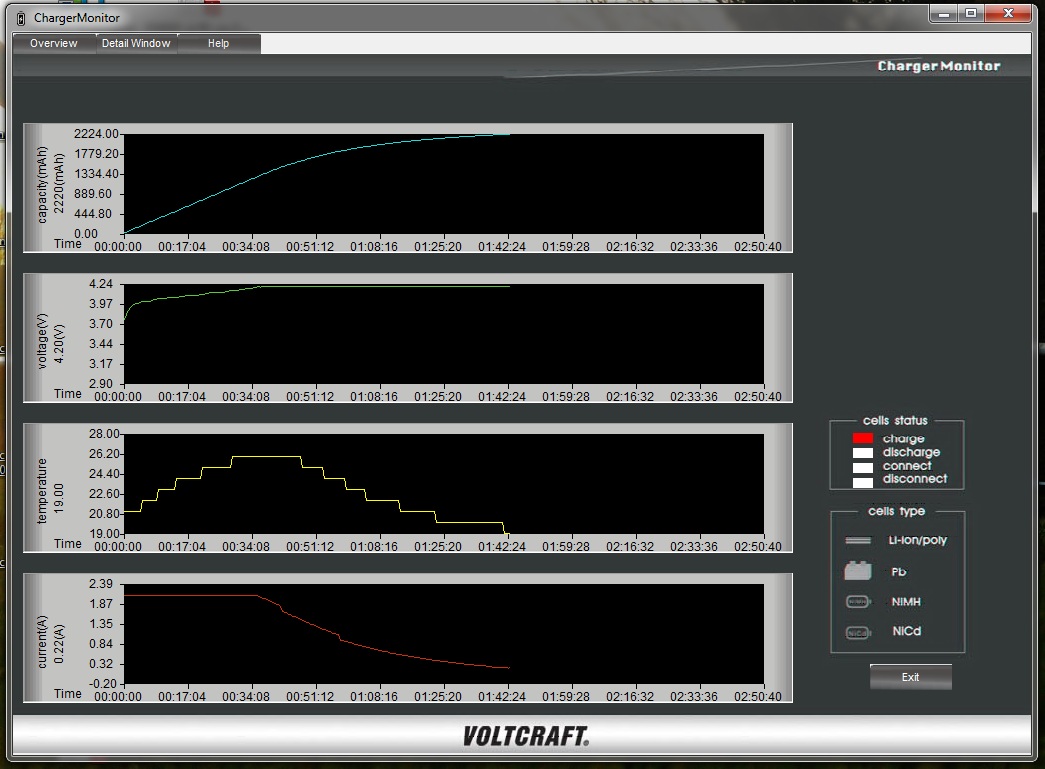The image size is (1045, 769).
Task: Choose the NiCd cell icon
Action: coord(858,632)
